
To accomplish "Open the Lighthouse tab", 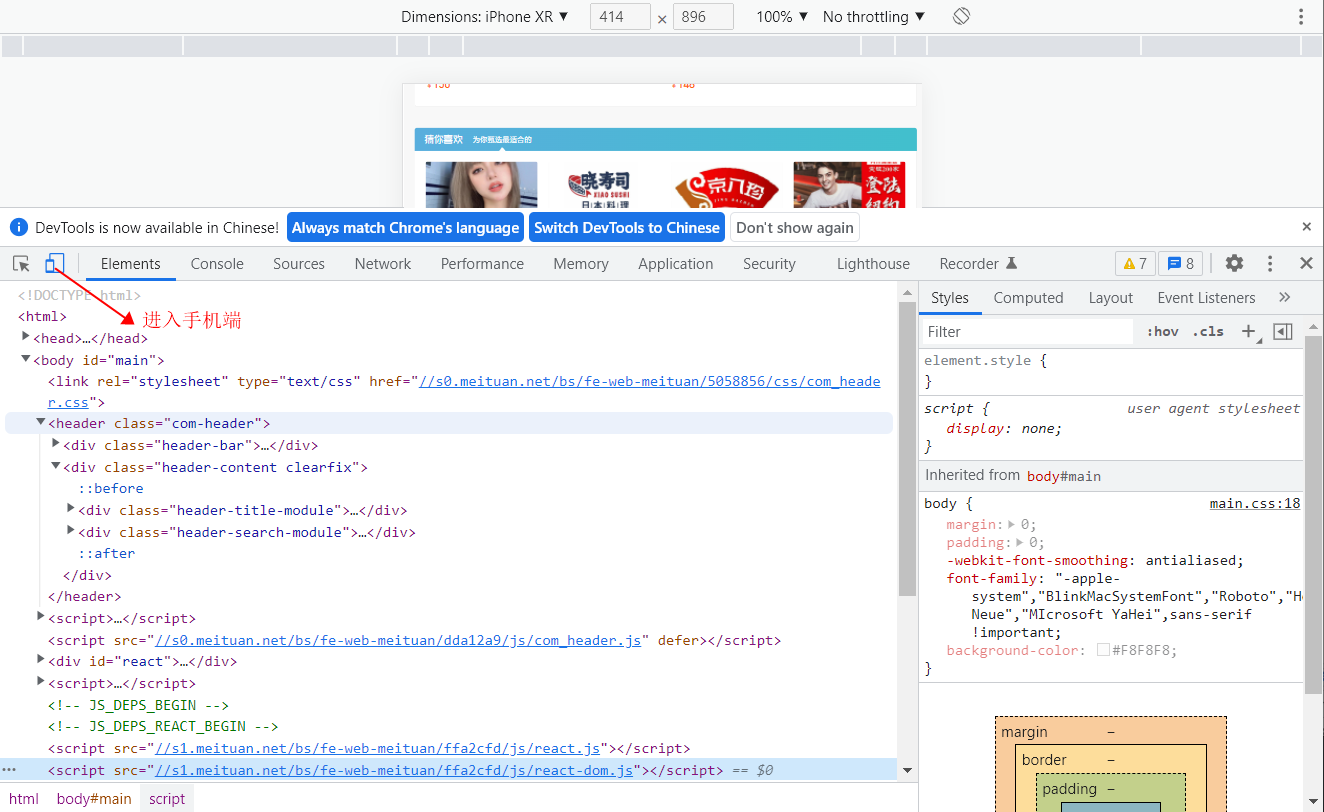I will [874, 264].
